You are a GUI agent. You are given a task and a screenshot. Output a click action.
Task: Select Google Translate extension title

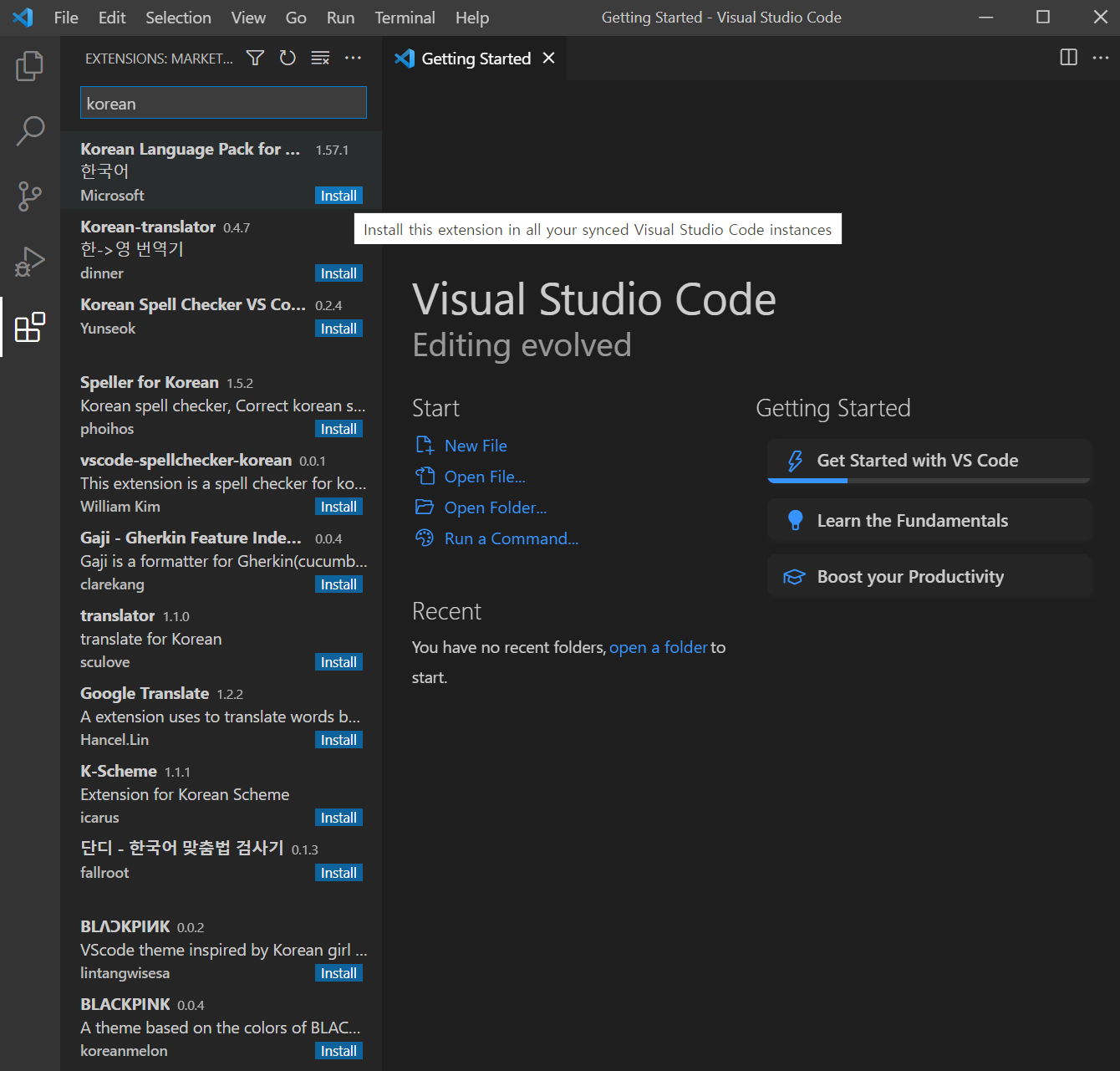coord(145,693)
